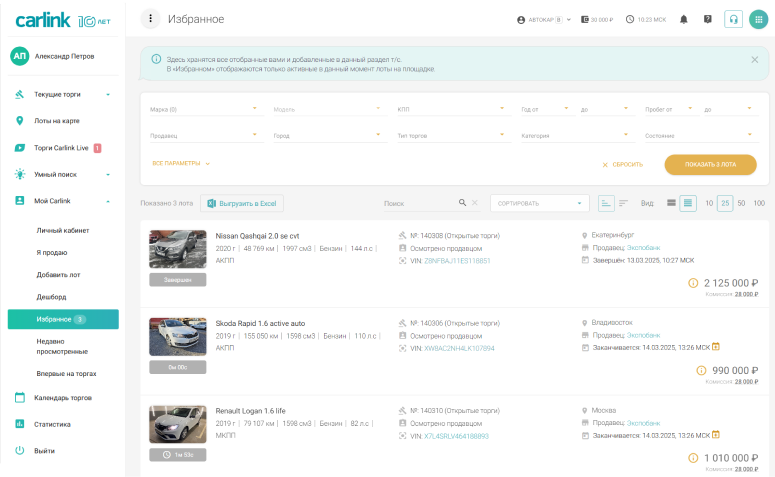Click the wallet balance 30 000 ₽
Viewport: 775px width, 477px height.
[x=596, y=19]
